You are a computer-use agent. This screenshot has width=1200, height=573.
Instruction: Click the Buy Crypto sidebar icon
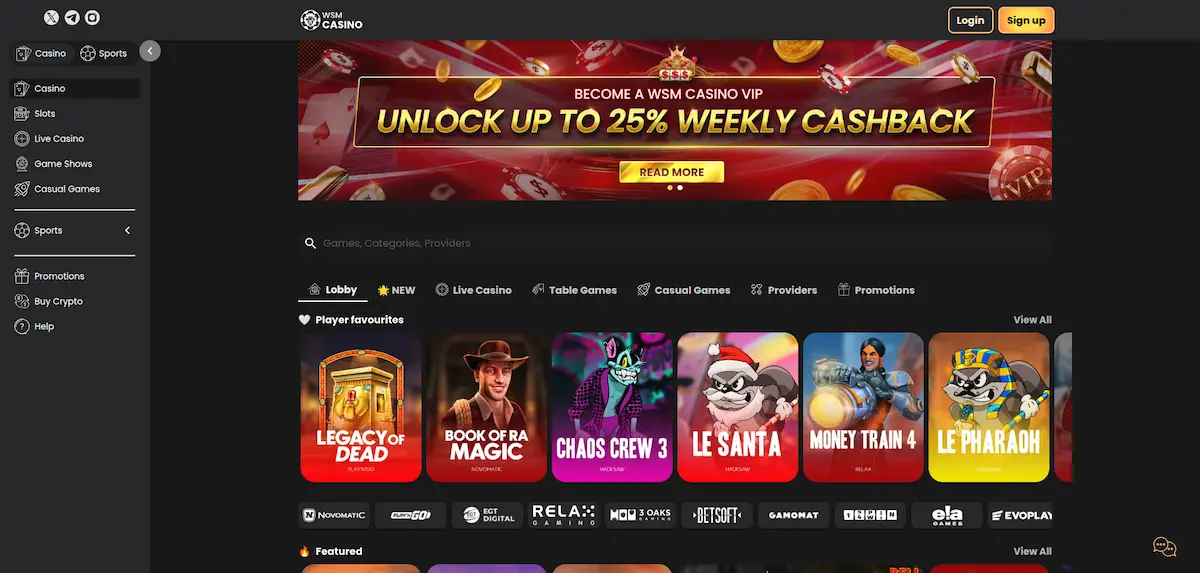(22, 301)
